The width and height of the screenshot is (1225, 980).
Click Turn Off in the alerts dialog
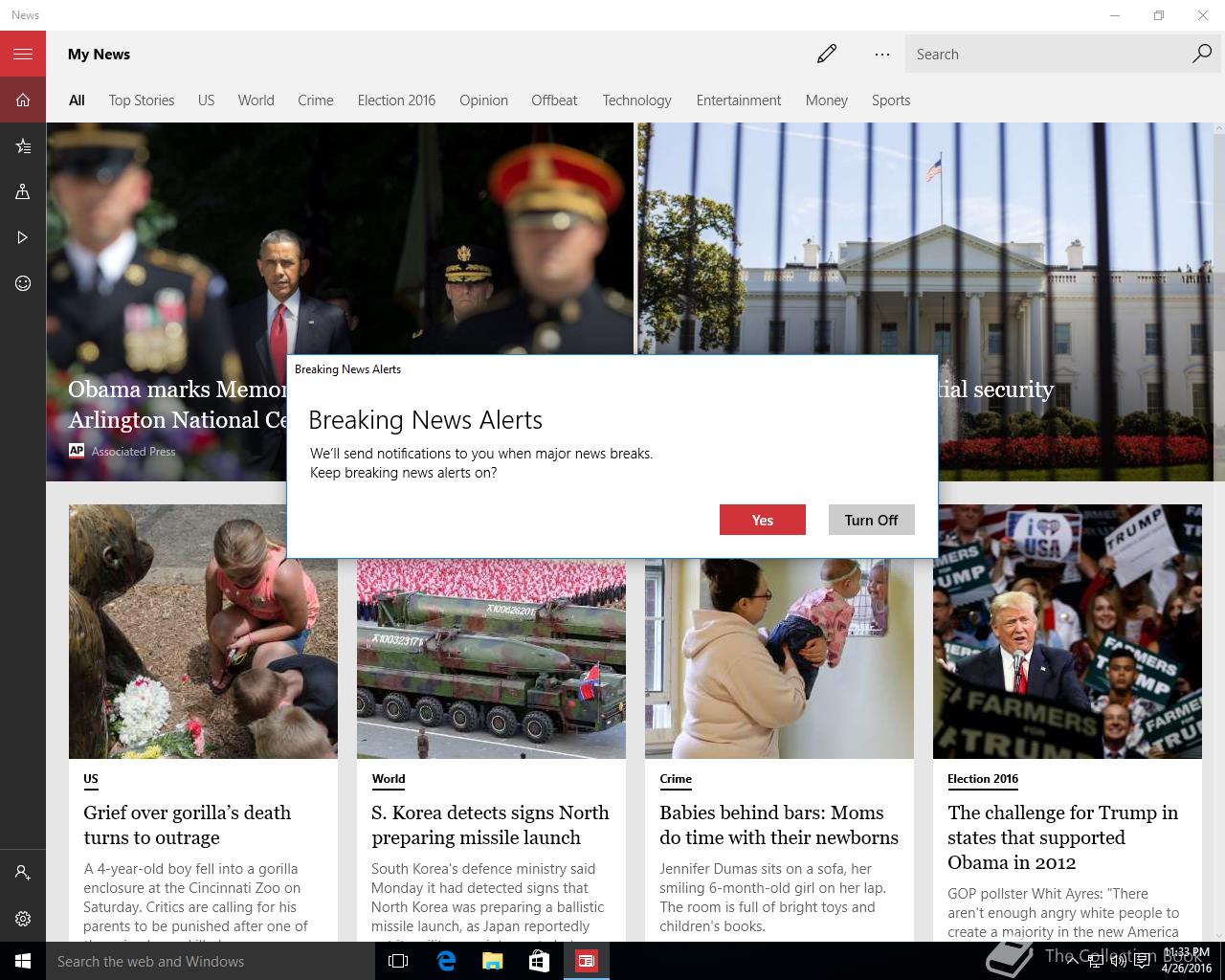point(871,520)
